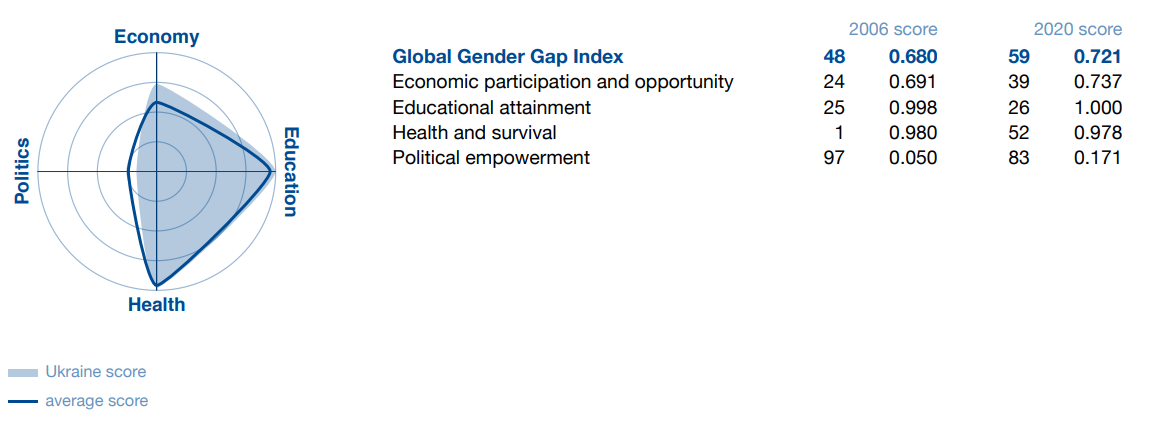Click the 2020 score column header

(x=1078, y=29)
